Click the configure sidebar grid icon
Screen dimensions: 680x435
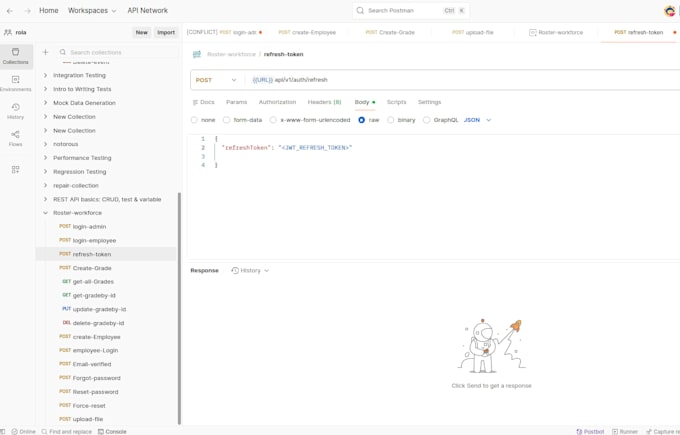(x=16, y=170)
